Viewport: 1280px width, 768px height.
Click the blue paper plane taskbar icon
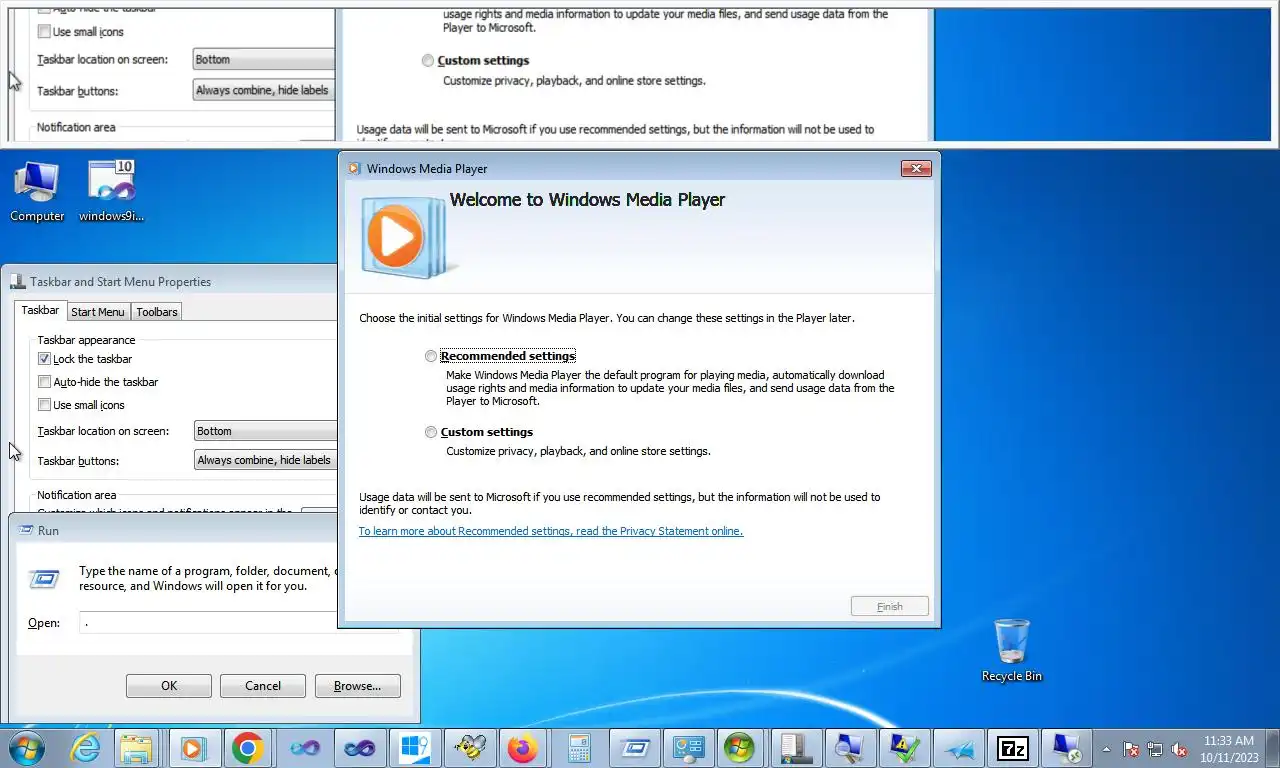959,748
